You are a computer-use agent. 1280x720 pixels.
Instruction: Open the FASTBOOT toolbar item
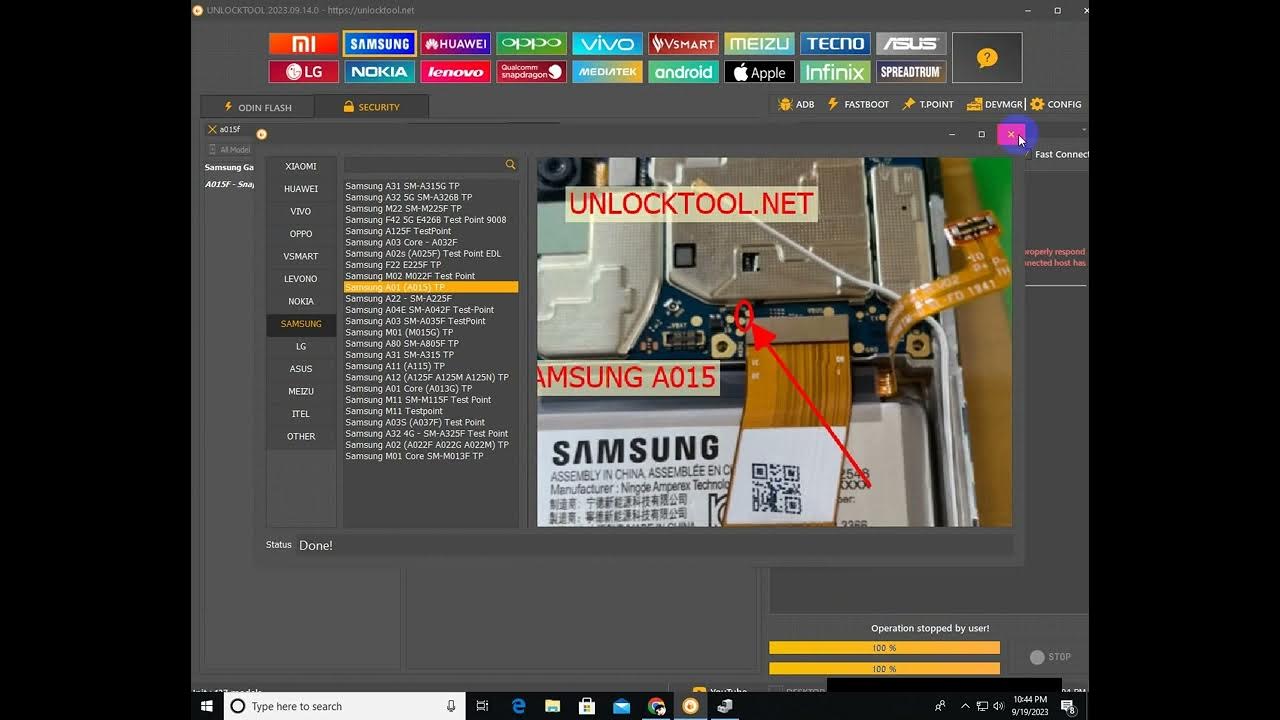(858, 104)
